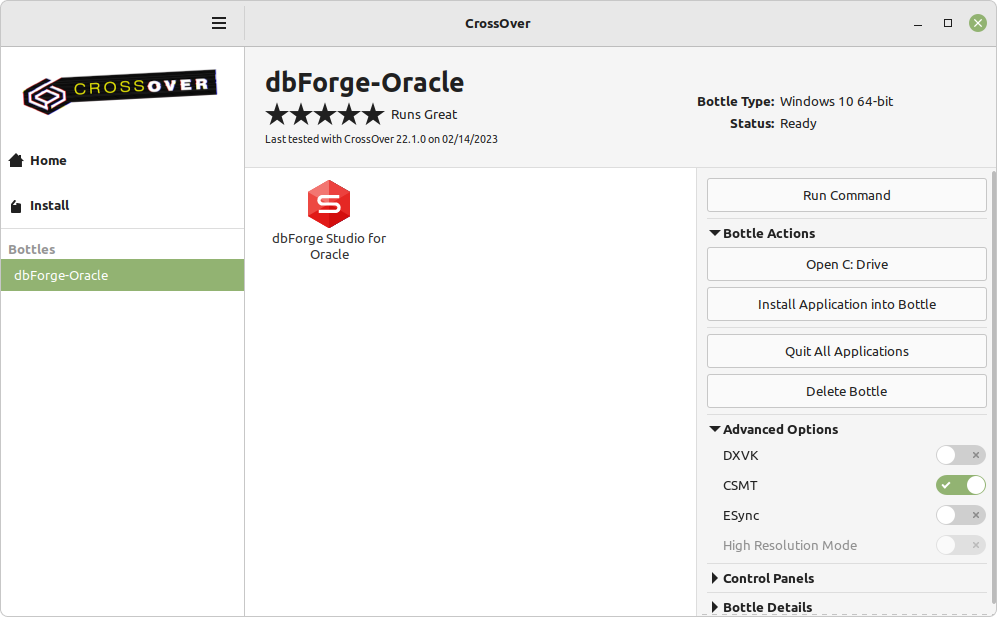The width and height of the screenshot is (997, 617).
Task: Select the dbForge-Oracle bottle
Action: [122, 275]
